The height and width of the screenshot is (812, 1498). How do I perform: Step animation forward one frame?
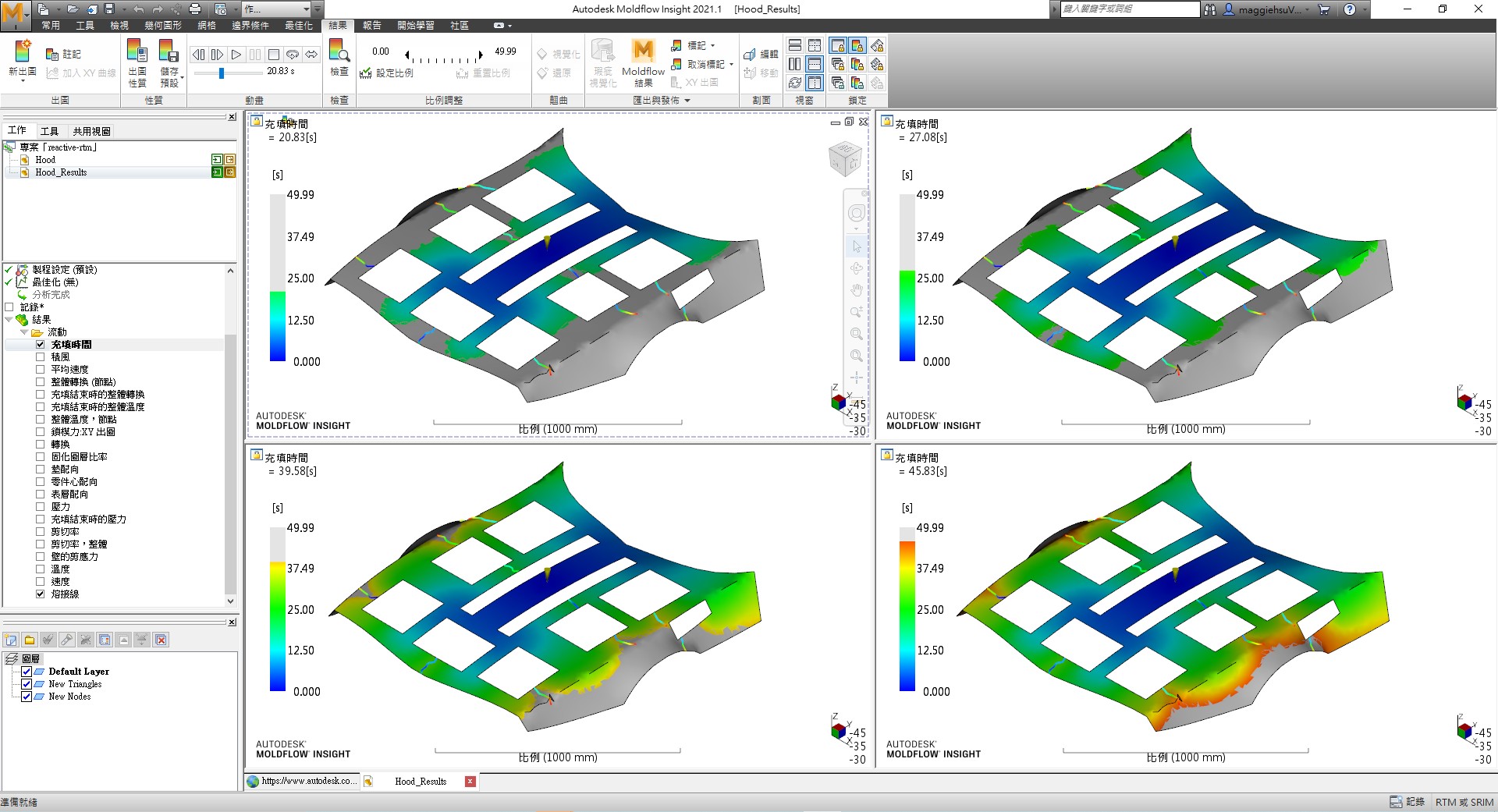tap(218, 55)
